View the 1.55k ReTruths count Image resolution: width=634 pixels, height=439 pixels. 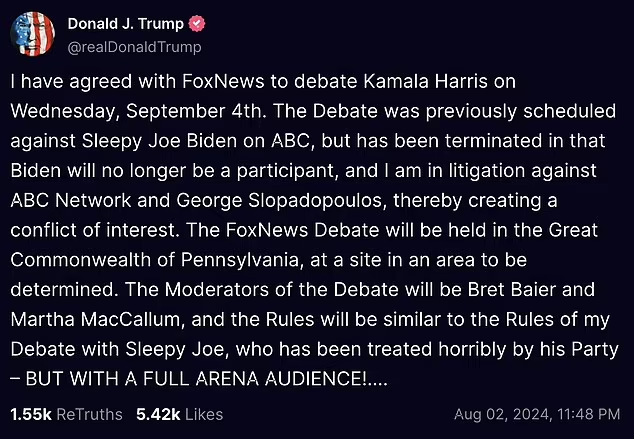[x=31, y=414]
